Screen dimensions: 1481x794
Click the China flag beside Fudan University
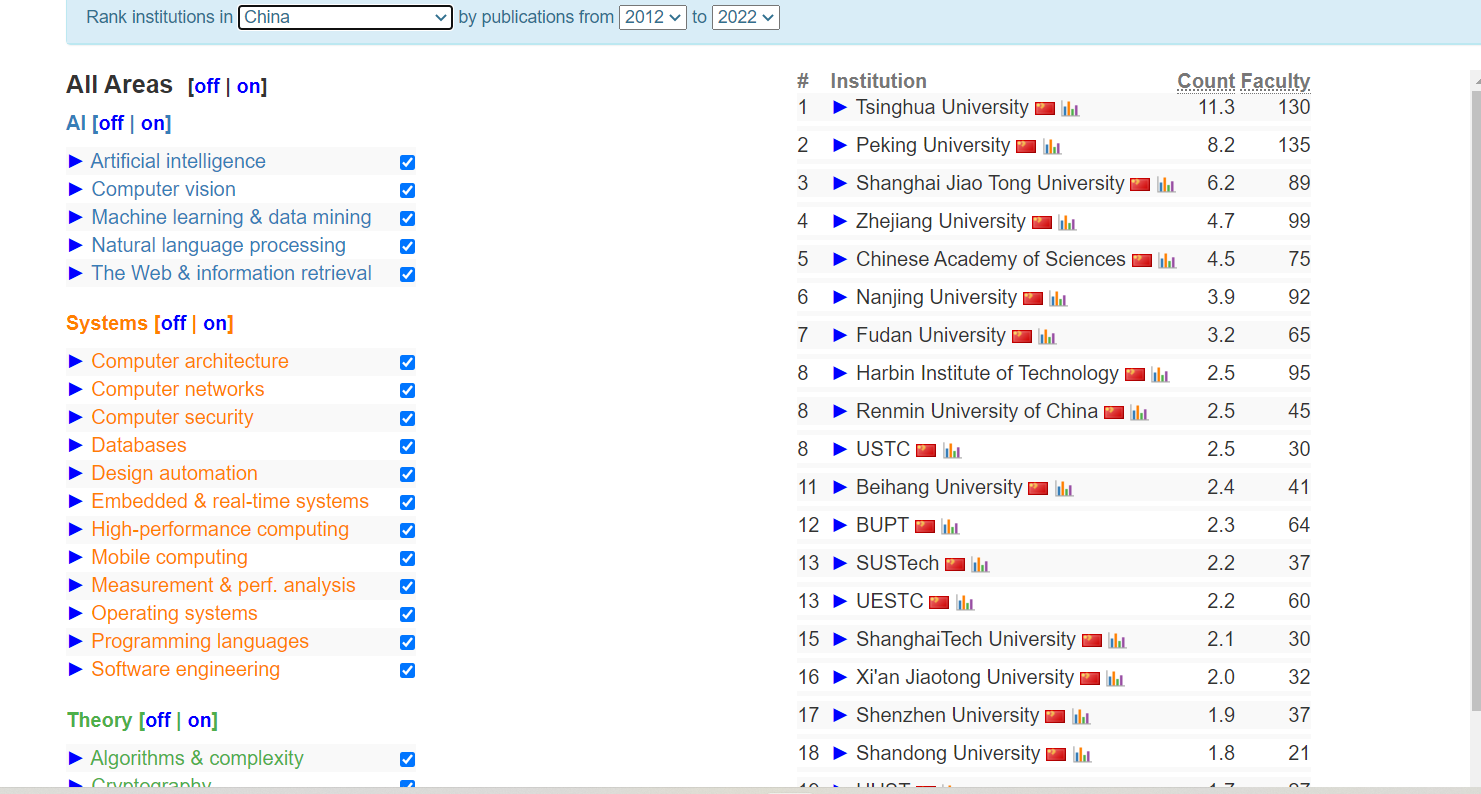point(1021,337)
